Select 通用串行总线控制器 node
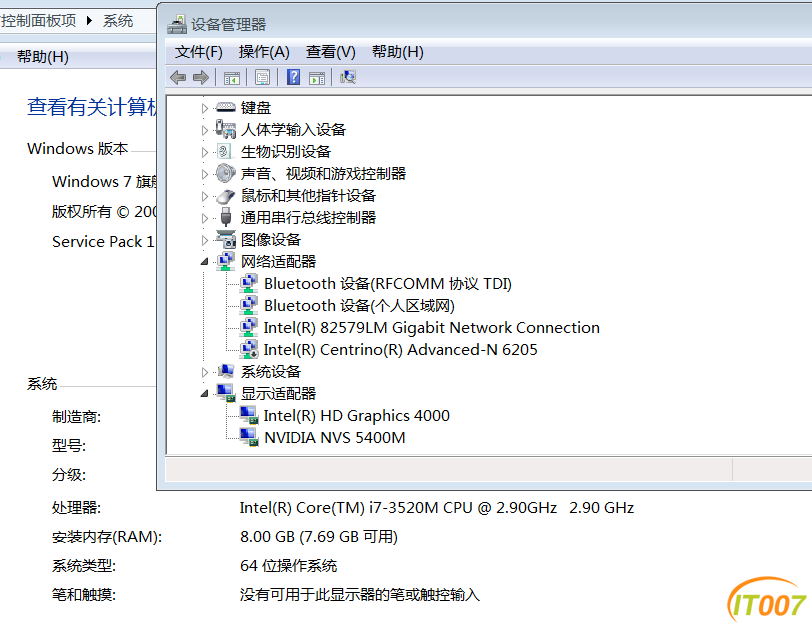 coord(308,217)
